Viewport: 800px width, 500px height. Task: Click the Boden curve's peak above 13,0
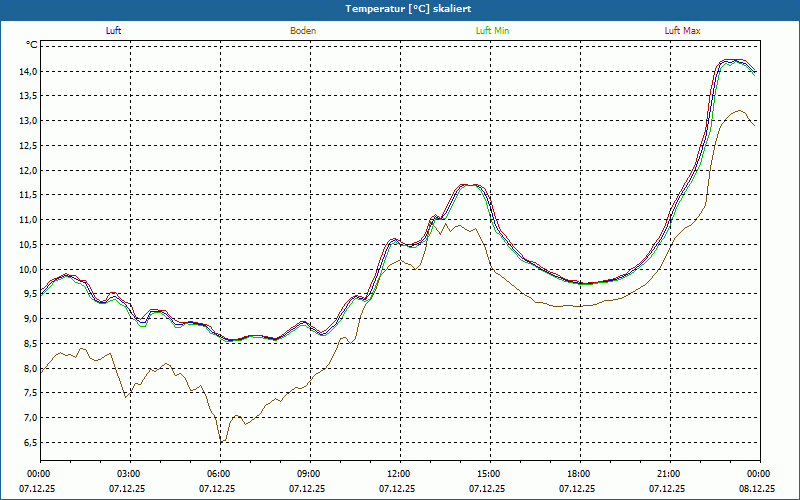(x=739, y=111)
